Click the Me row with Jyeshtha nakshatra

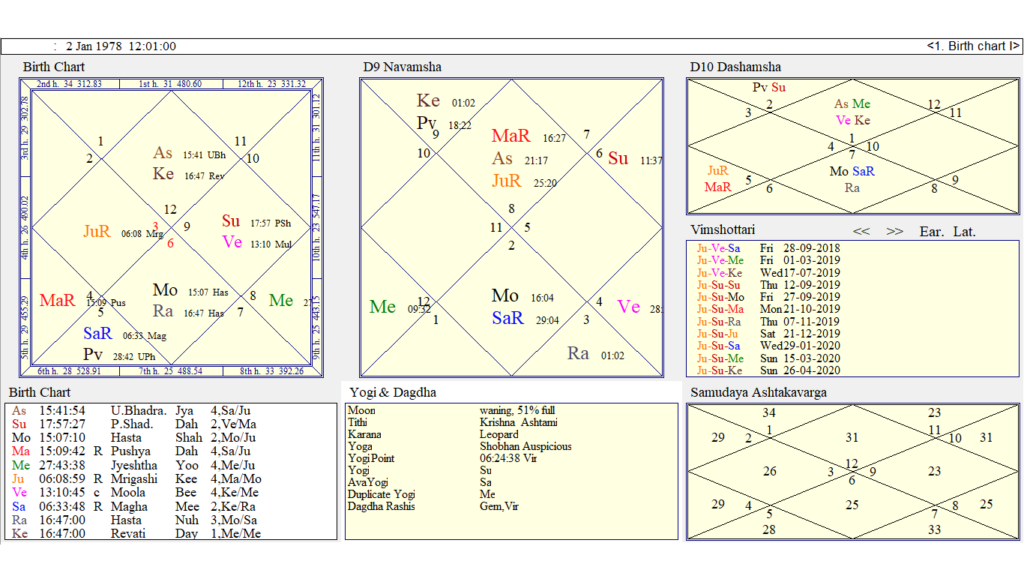(134, 465)
